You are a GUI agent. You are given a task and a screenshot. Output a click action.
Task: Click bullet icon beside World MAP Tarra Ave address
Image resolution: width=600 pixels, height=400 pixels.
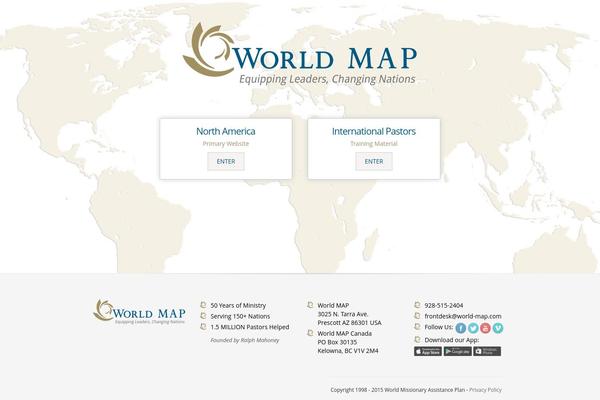310,305
